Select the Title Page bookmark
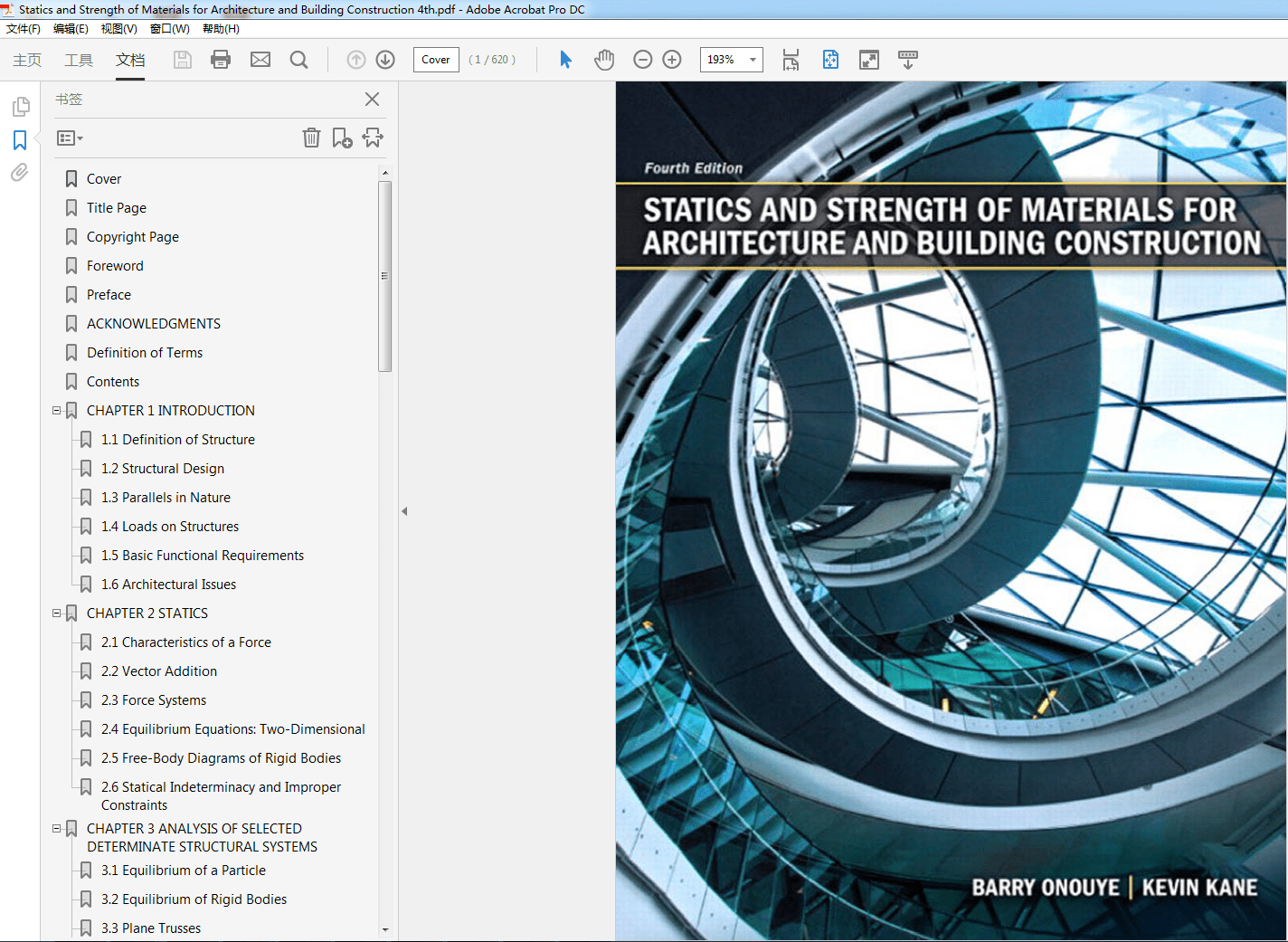This screenshot has width=1288, height=942. (117, 208)
